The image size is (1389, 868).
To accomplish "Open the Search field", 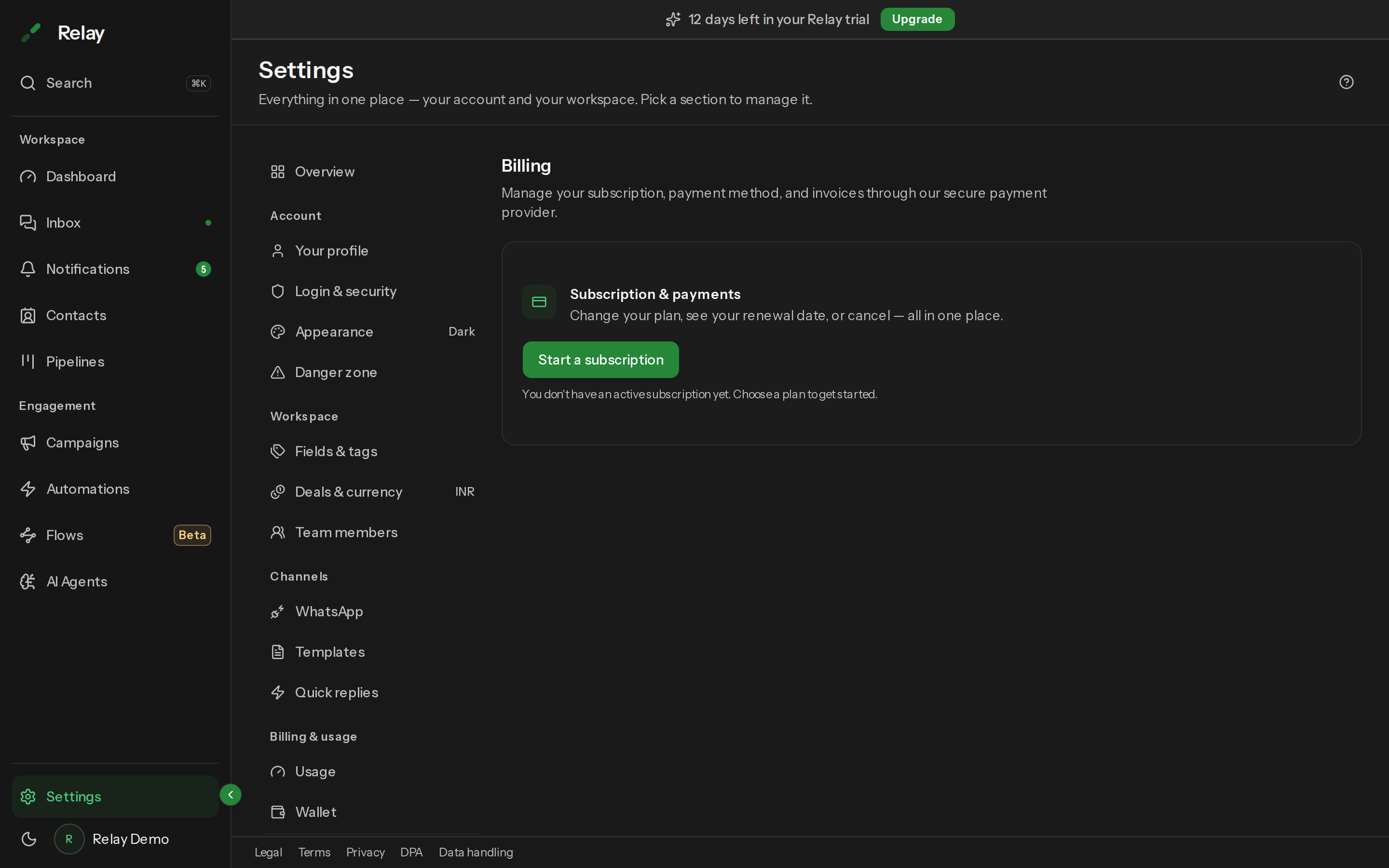I will pyautogui.click(x=115, y=83).
